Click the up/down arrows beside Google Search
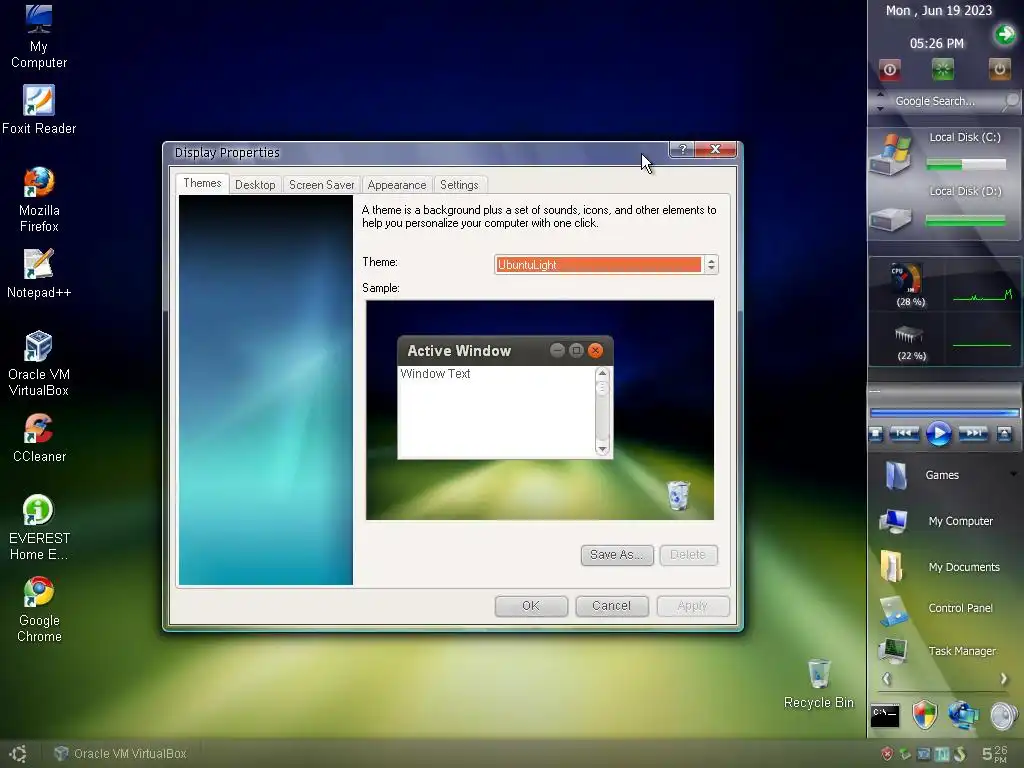Screen dimensions: 1024x768 tap(880, 101)
